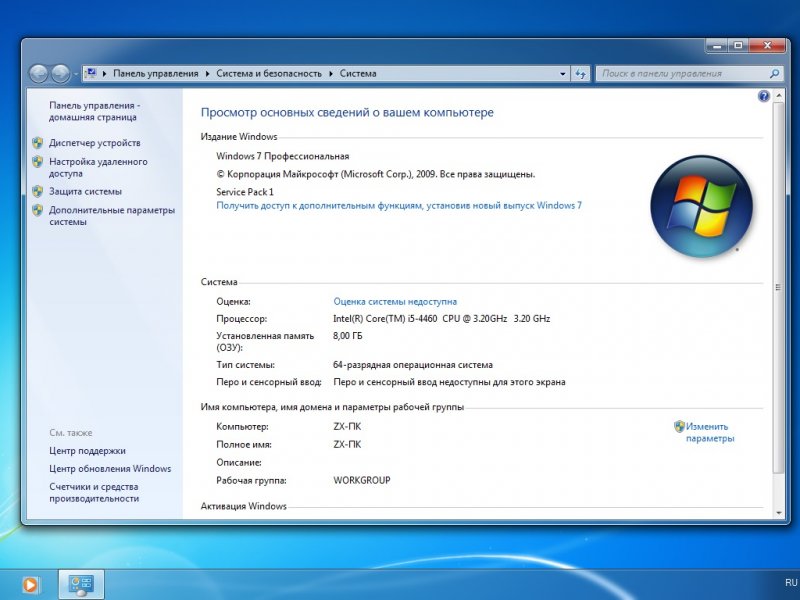Open Панель управления - домашняя страница

click(x=94, y=111)
